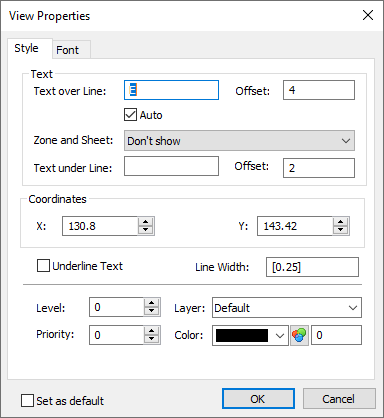Close the View Properties dialog

coord(368,15)
